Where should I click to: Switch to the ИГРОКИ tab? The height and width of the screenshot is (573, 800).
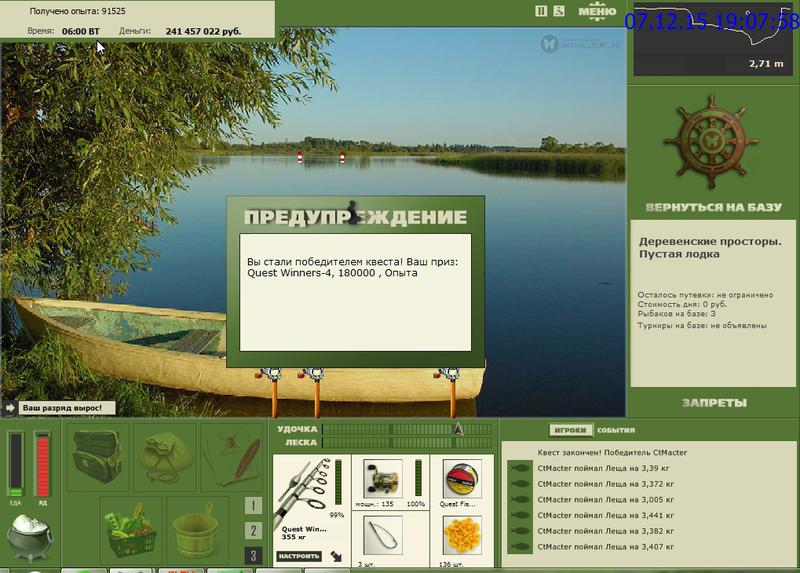pos(570,430)
